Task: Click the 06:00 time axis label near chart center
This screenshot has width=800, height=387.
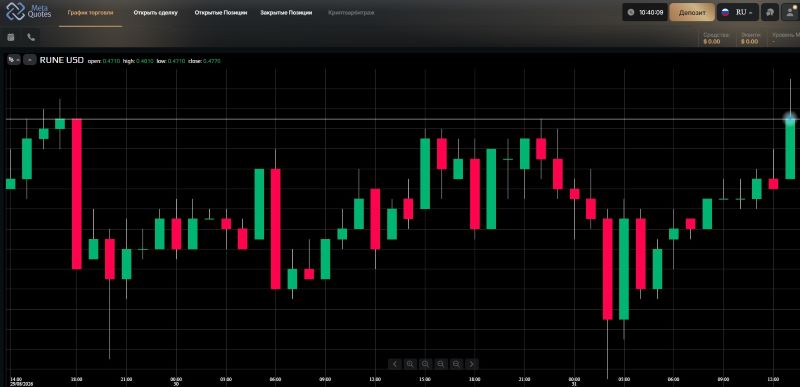Action: (276, 379)
